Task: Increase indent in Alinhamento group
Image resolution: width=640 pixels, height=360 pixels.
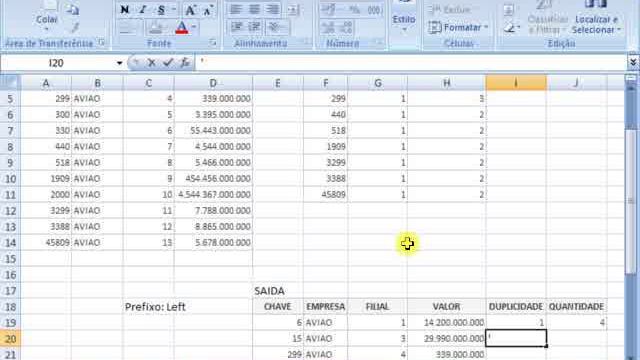Action: [255, 27]
